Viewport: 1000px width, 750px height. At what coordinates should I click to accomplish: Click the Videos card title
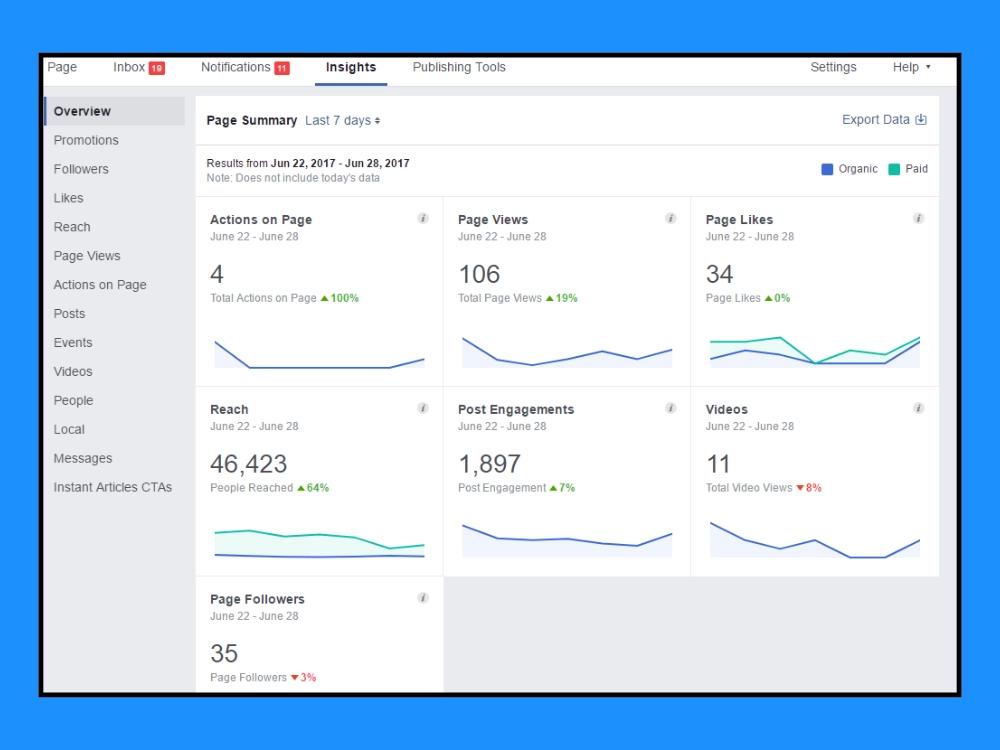tap(726, 409)
